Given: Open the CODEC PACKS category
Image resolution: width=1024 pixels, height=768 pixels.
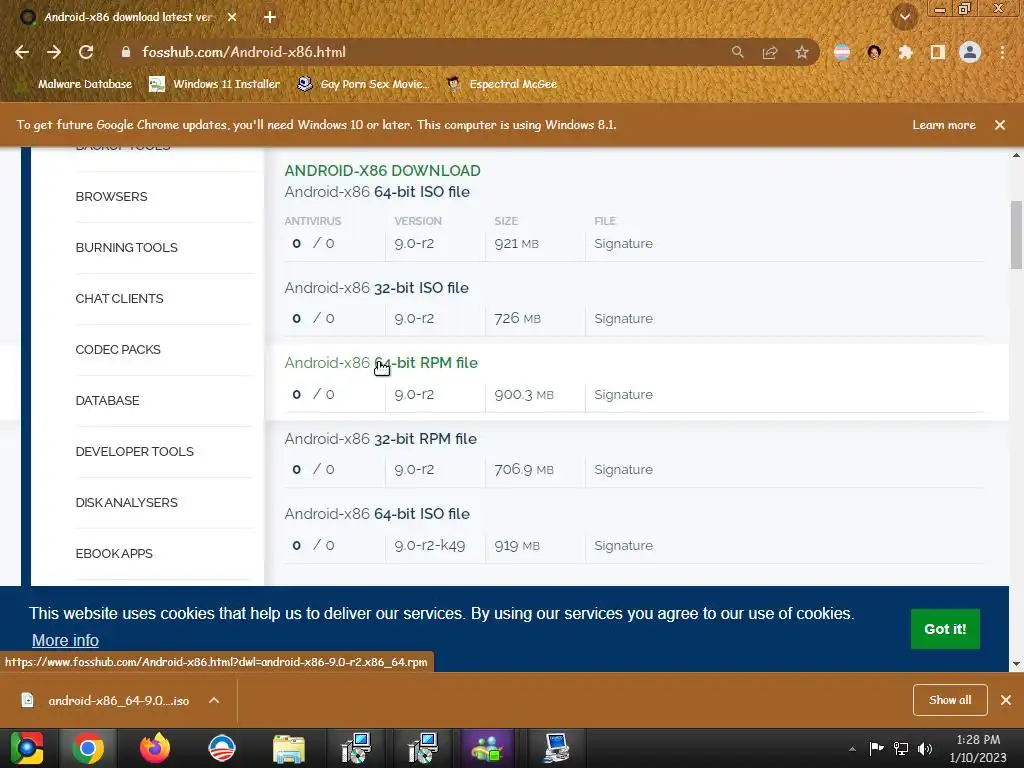Looking at the screenshot, I should [x=118, y=349].
